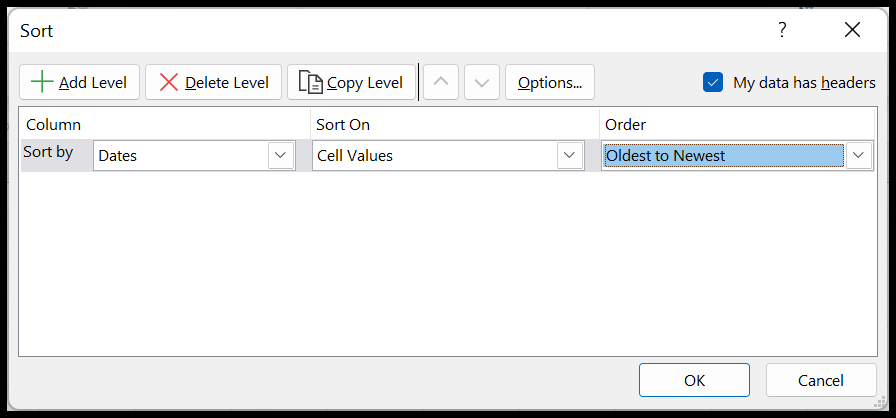896x418 pixels.
Task: Expand the Sort On dropdown arrow
Action: point(570,155)
